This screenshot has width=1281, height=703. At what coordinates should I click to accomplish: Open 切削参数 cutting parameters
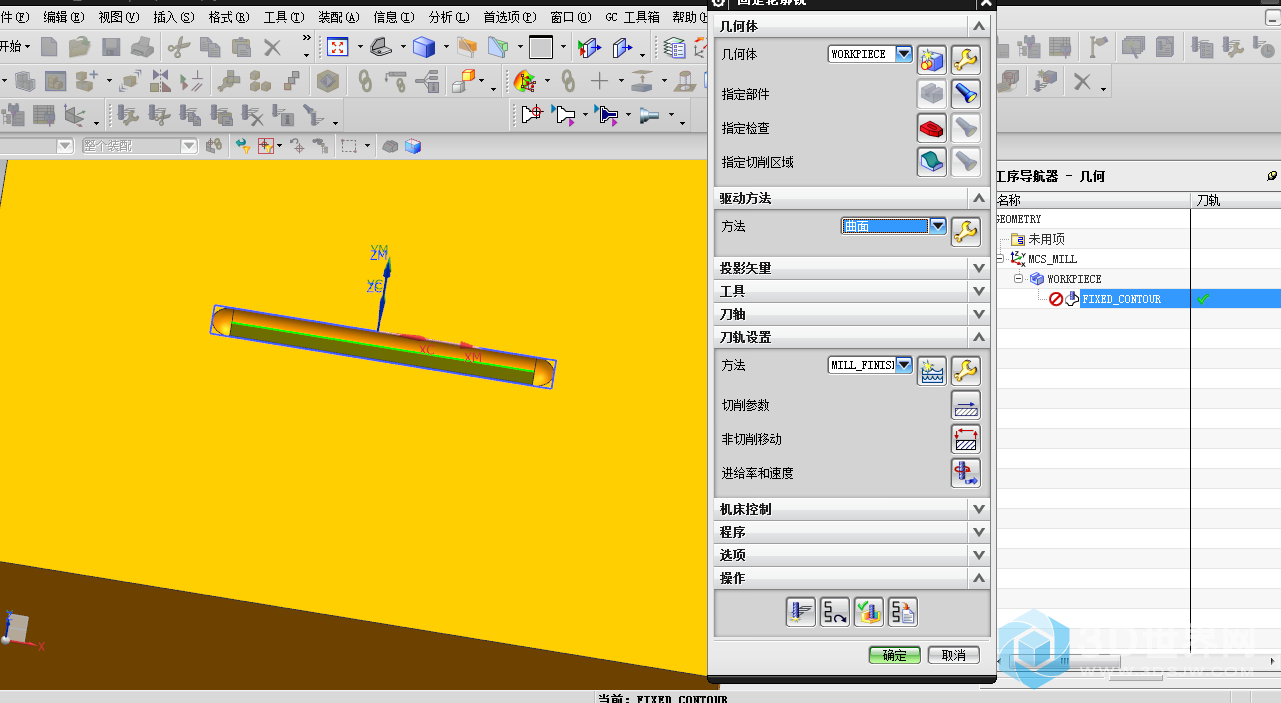pos(965,405)
